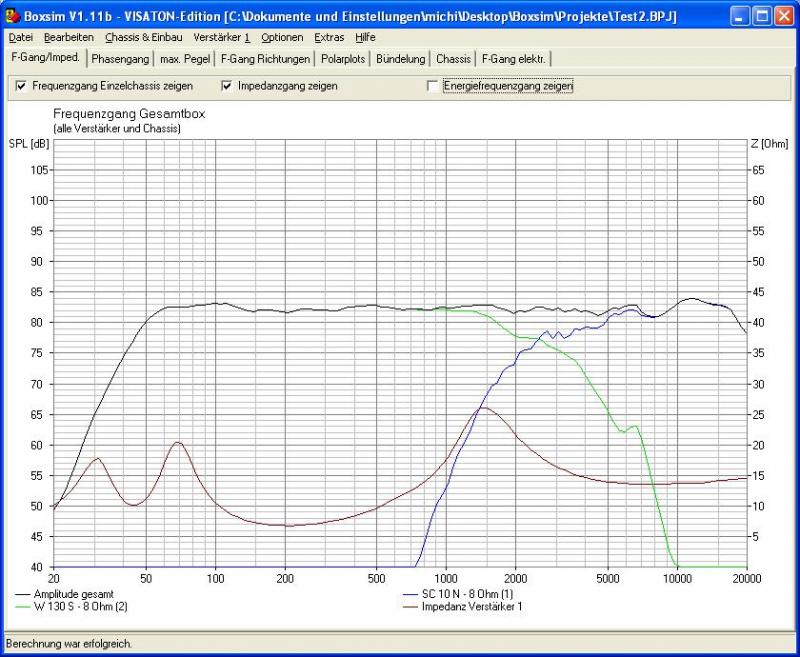
Task: Disable Frequenzgang Einzelchassis zeigen checkbox
Action: pyautogui.click(x=22, y=86)
